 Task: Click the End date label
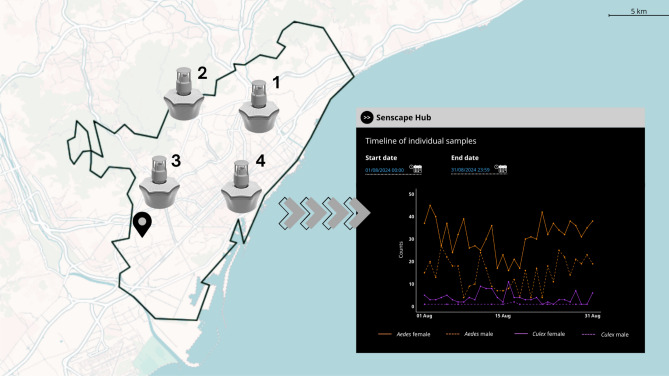tap(465, 157)
